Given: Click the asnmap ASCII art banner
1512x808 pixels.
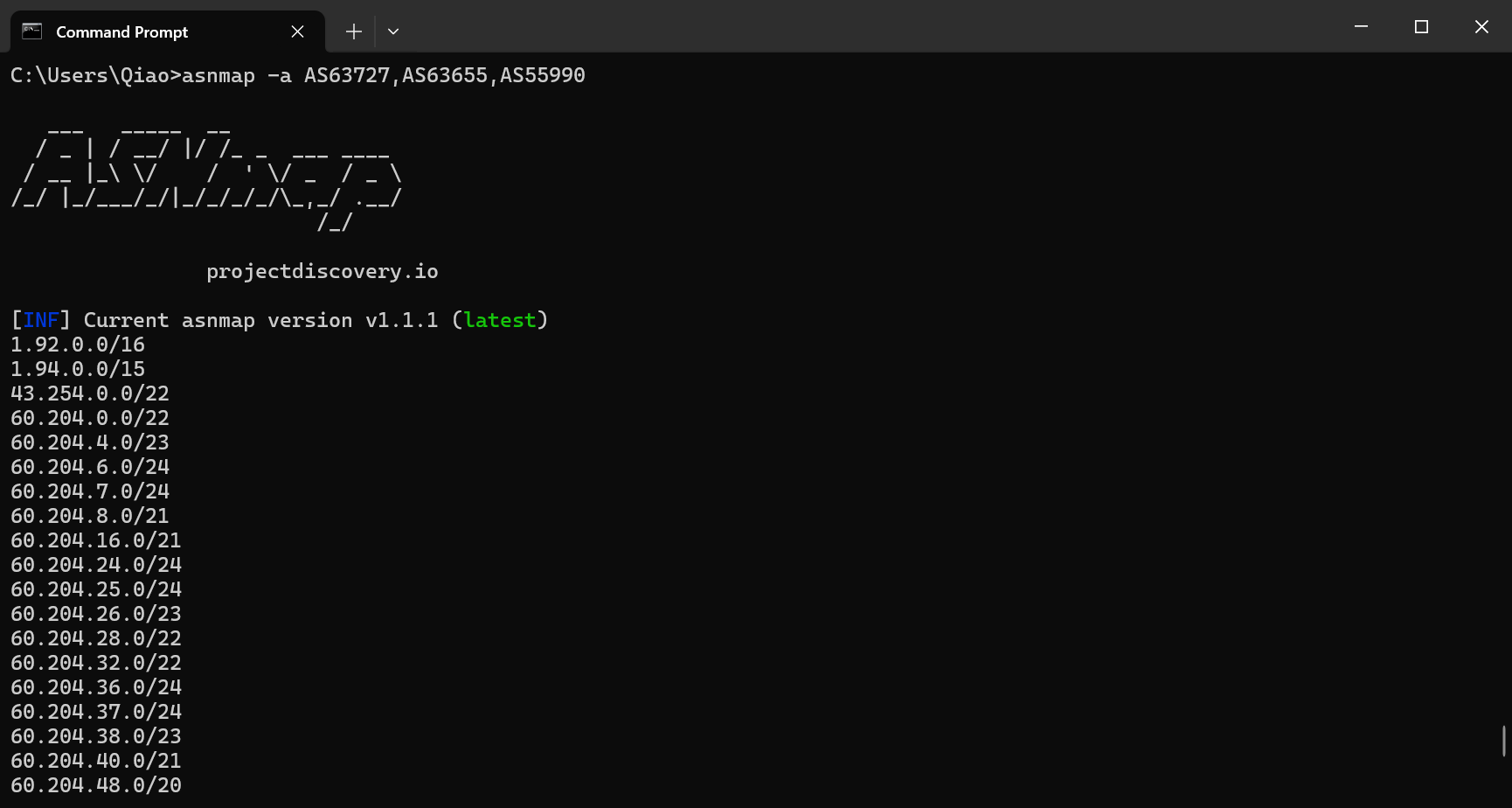Looking at the screenshot, I should [x=206, y=177].
